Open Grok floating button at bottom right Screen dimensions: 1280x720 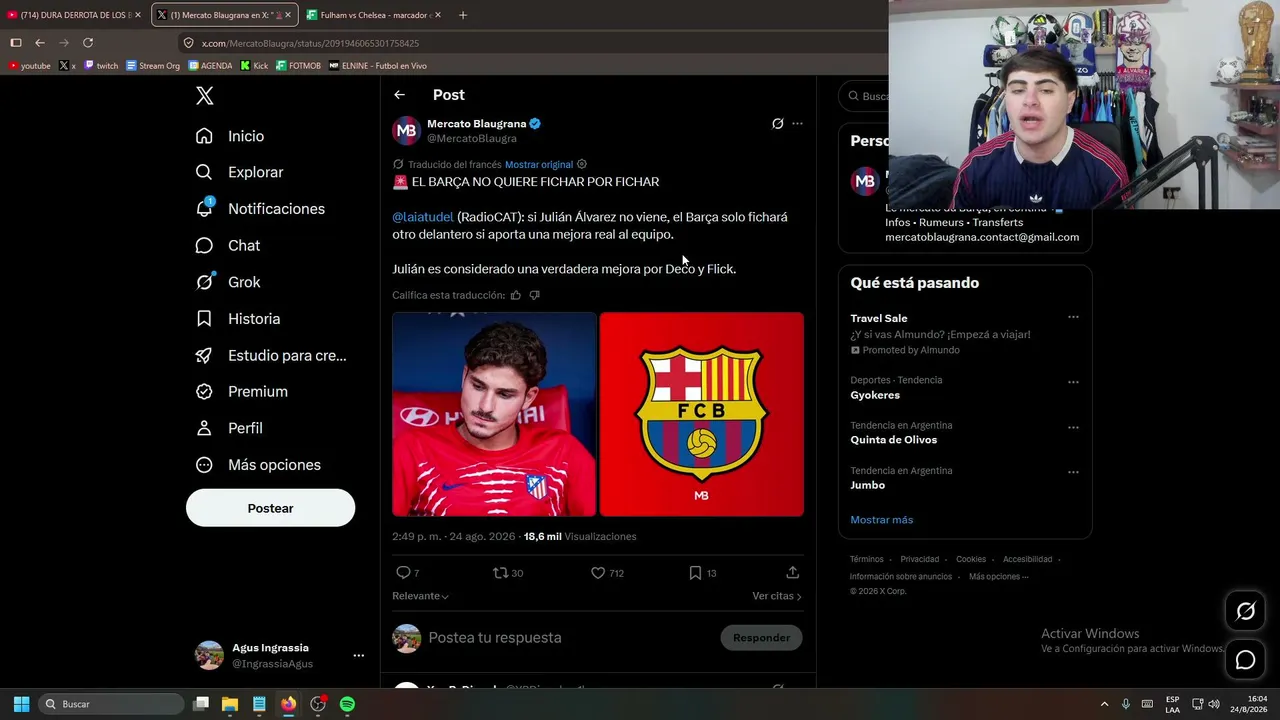tap(1245, 611)
